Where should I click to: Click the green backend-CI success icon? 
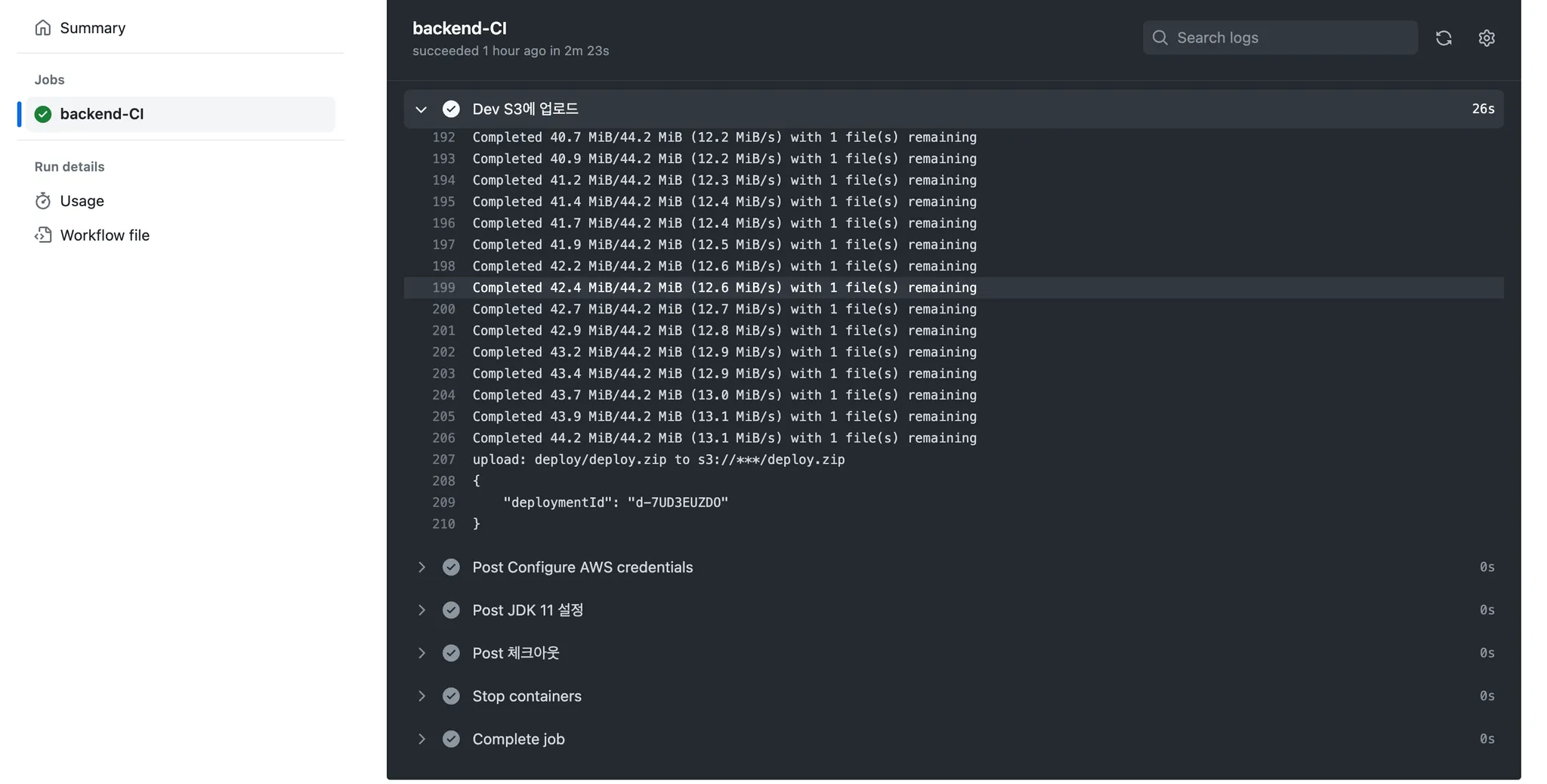point(43,114)
